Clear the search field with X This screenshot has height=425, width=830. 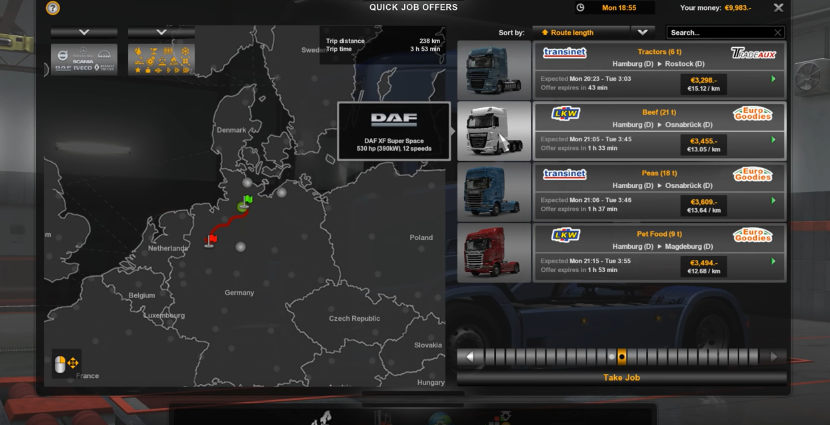tap(777, 32)
